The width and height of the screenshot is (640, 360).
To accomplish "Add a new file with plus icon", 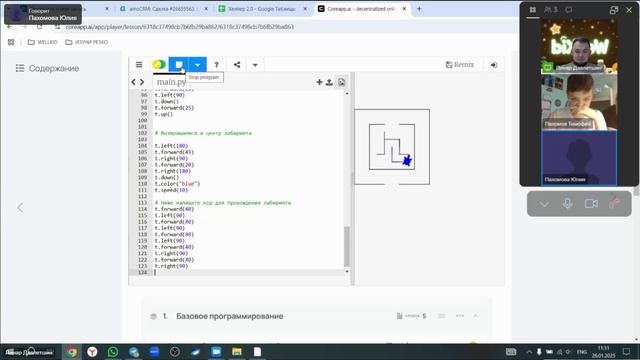I will pos(319,82).
